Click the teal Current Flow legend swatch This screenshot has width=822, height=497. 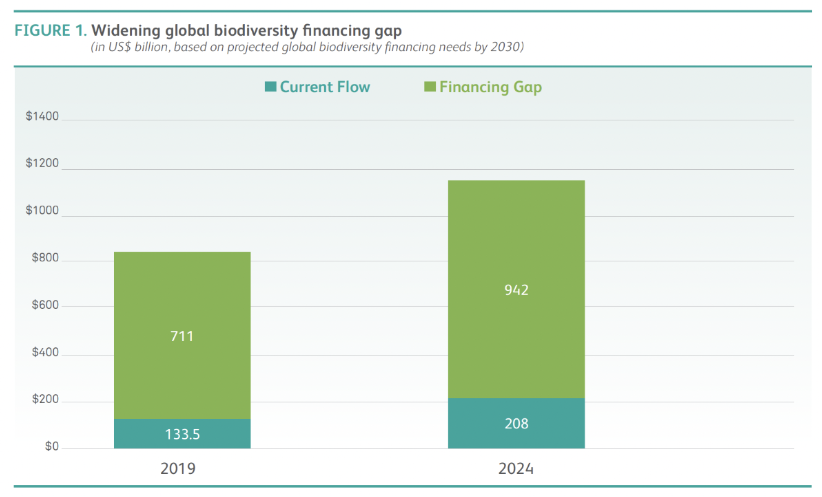(271, 87)
